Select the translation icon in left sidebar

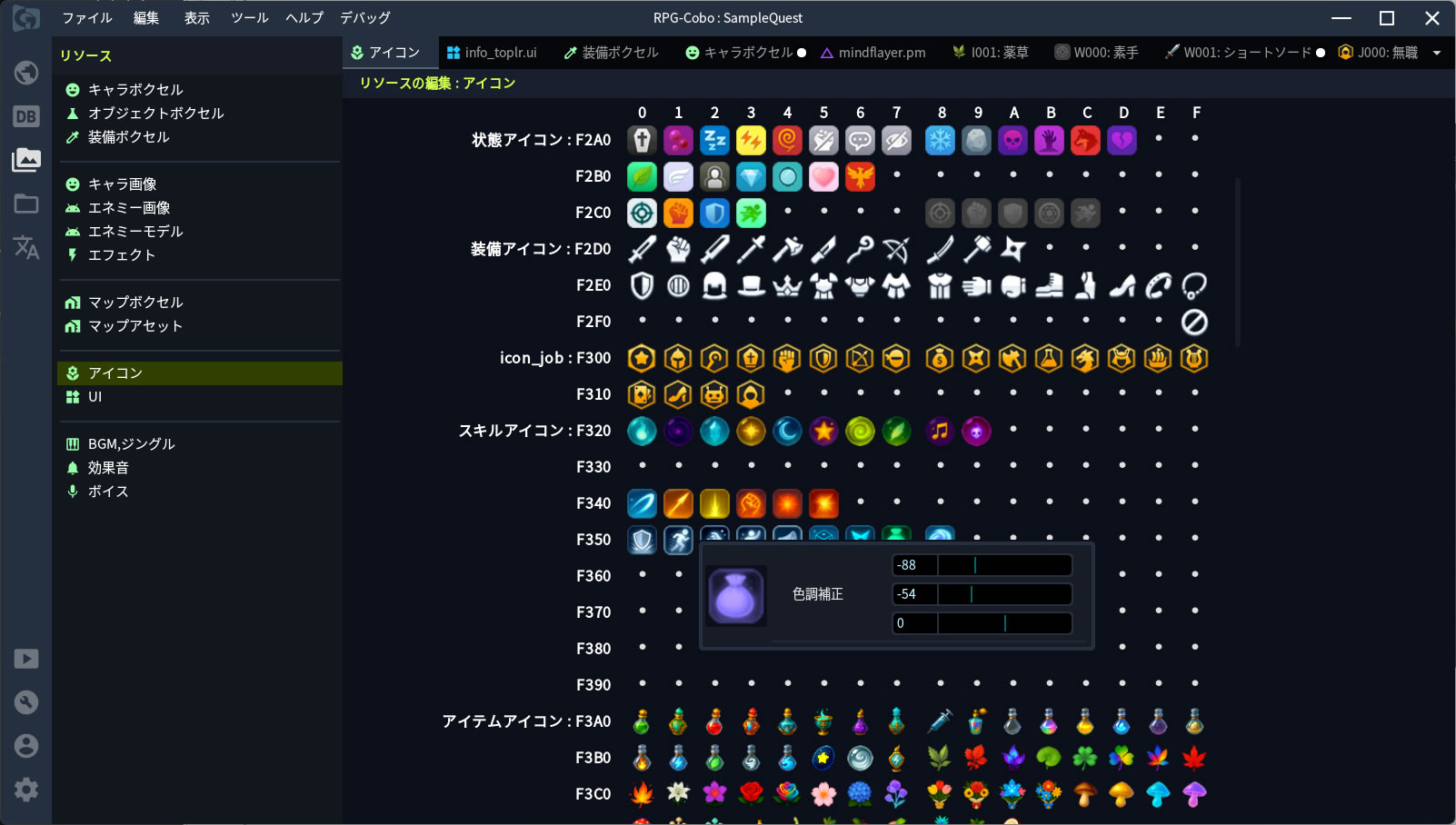25,247
